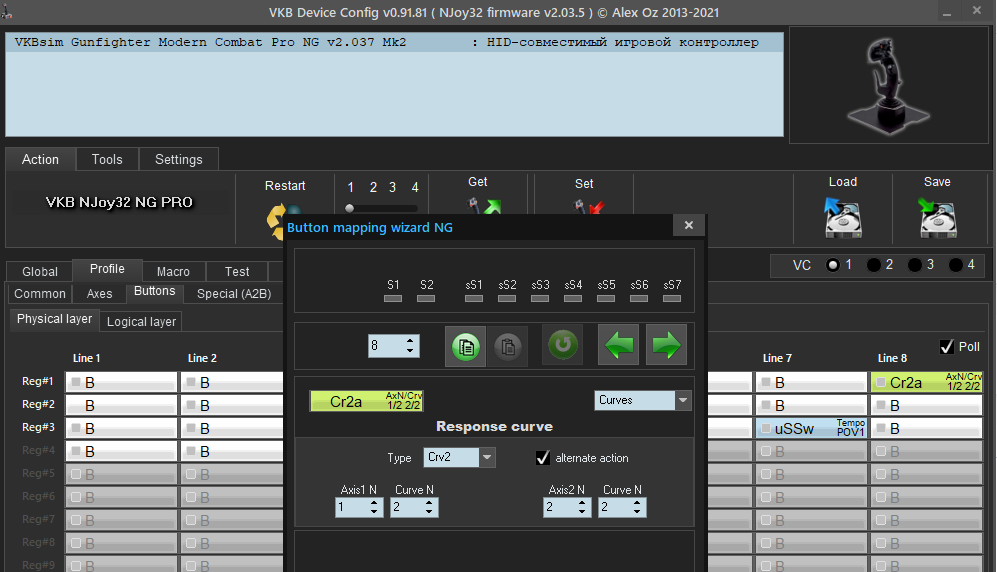This screenshot has height=572, width=997.
Task: Select VC radio option 4
Action: click(x=955, y=265)
